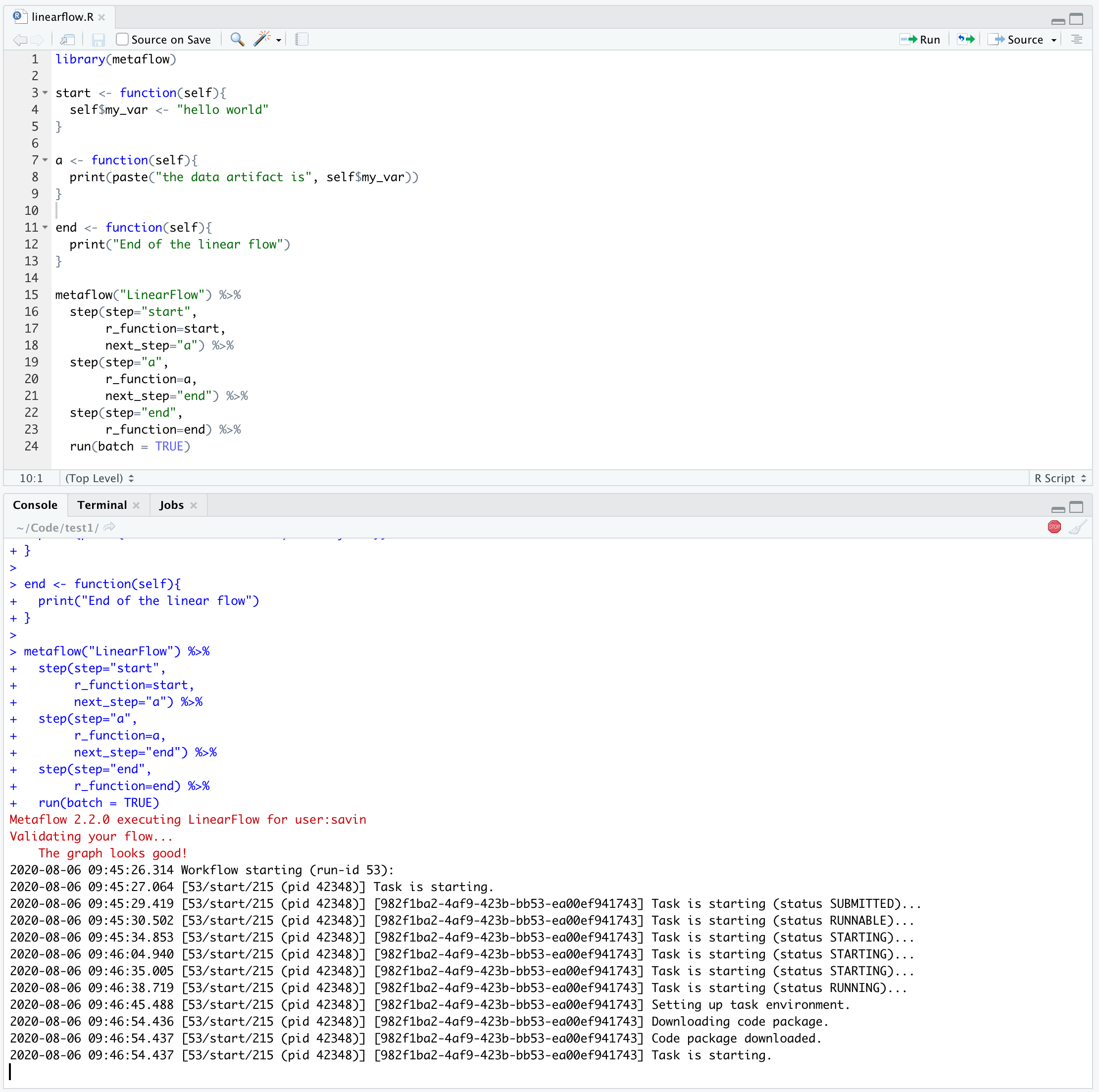Run the current line with Run button
The image size is (1099, 1092).
point(920,39)
